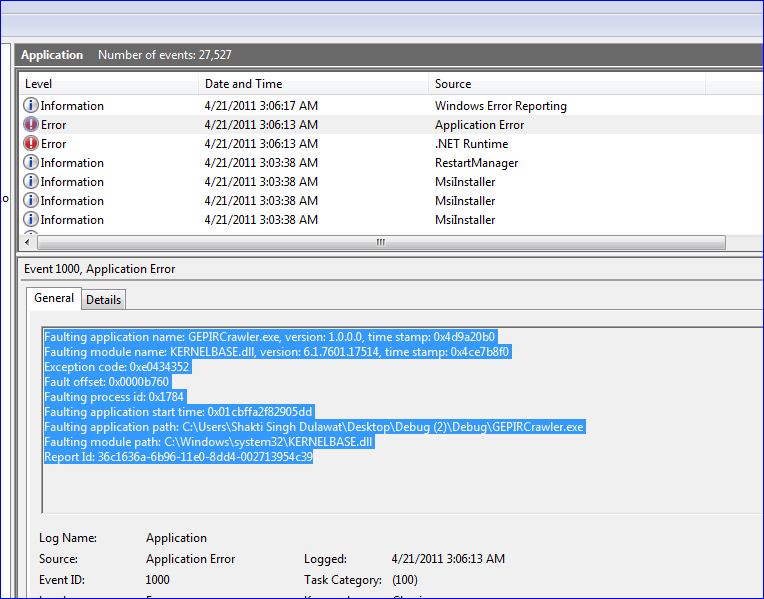Select the General tab

coord(54,298)
